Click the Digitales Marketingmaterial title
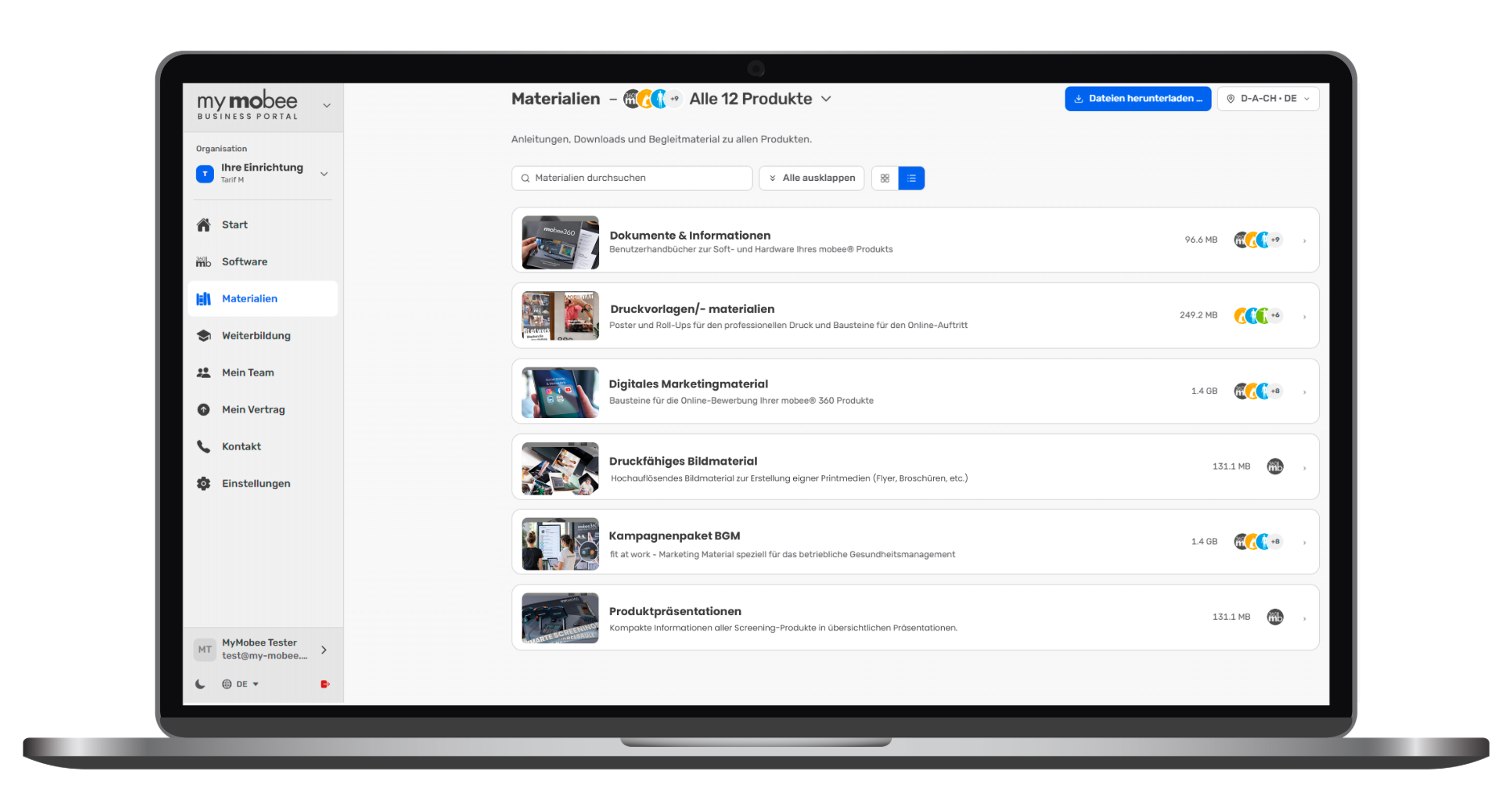This screenshot has width=1512, height=788. tap(688, 384)
